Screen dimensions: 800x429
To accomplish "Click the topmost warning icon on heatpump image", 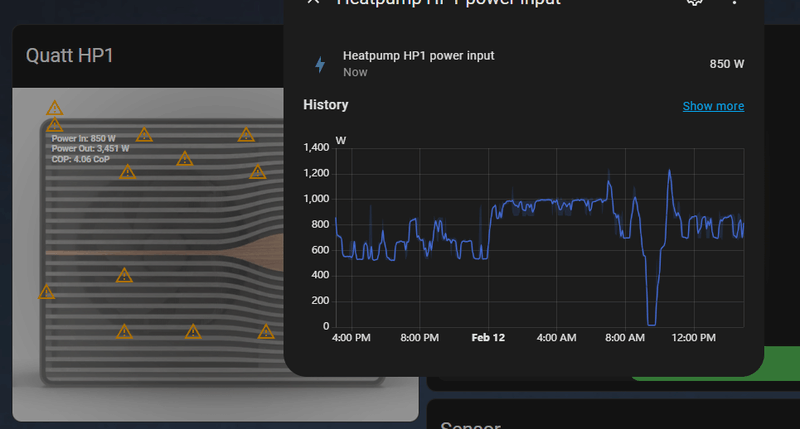I will coord(54,107).
